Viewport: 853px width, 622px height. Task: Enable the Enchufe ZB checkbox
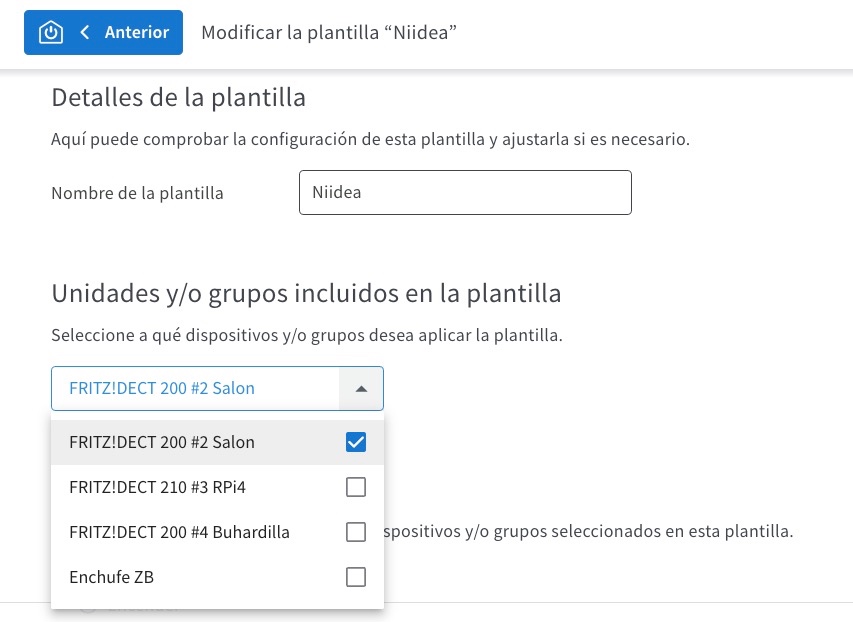(356, 577)
